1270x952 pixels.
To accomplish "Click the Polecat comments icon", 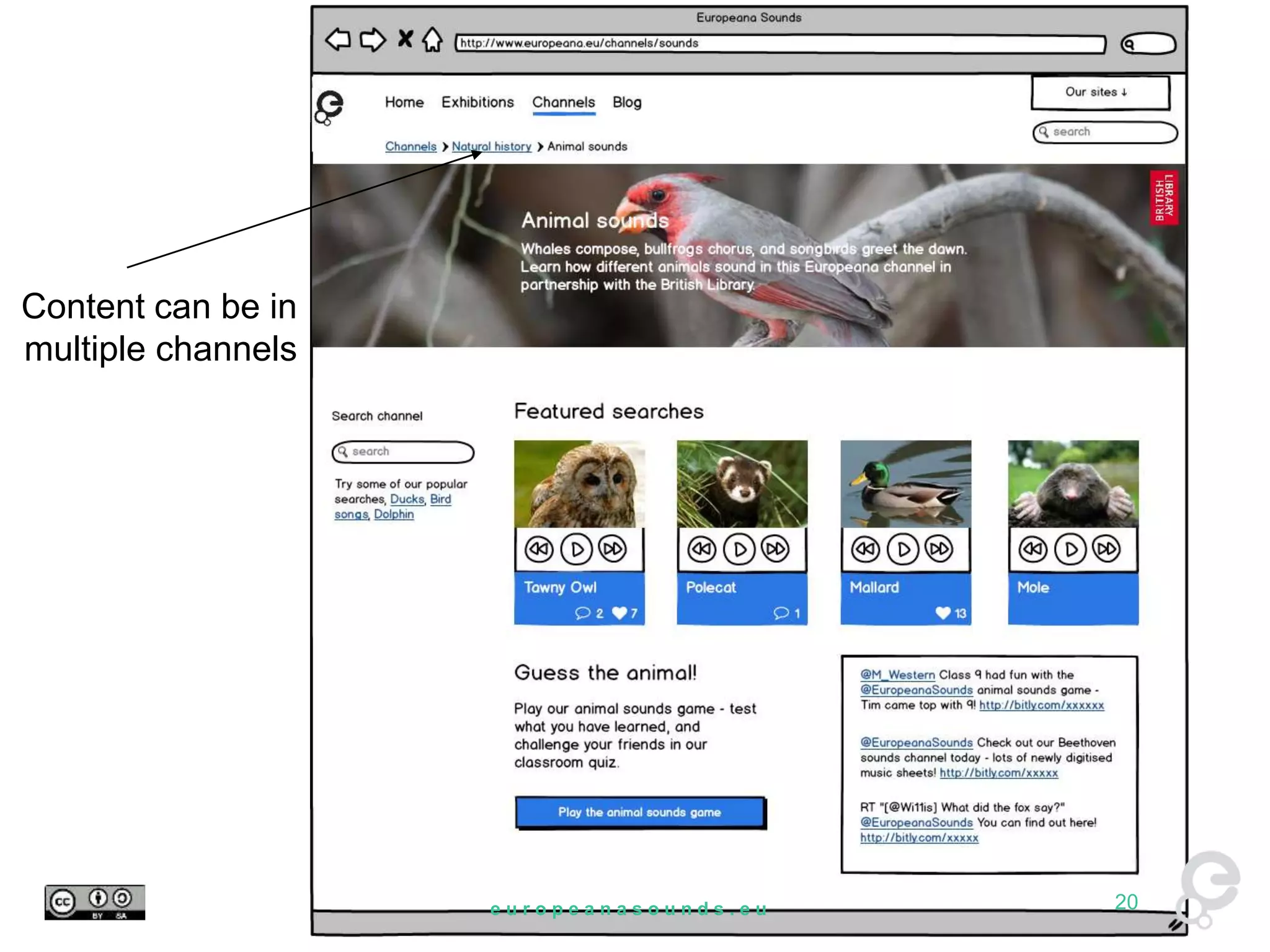I will tap(781, 613).
